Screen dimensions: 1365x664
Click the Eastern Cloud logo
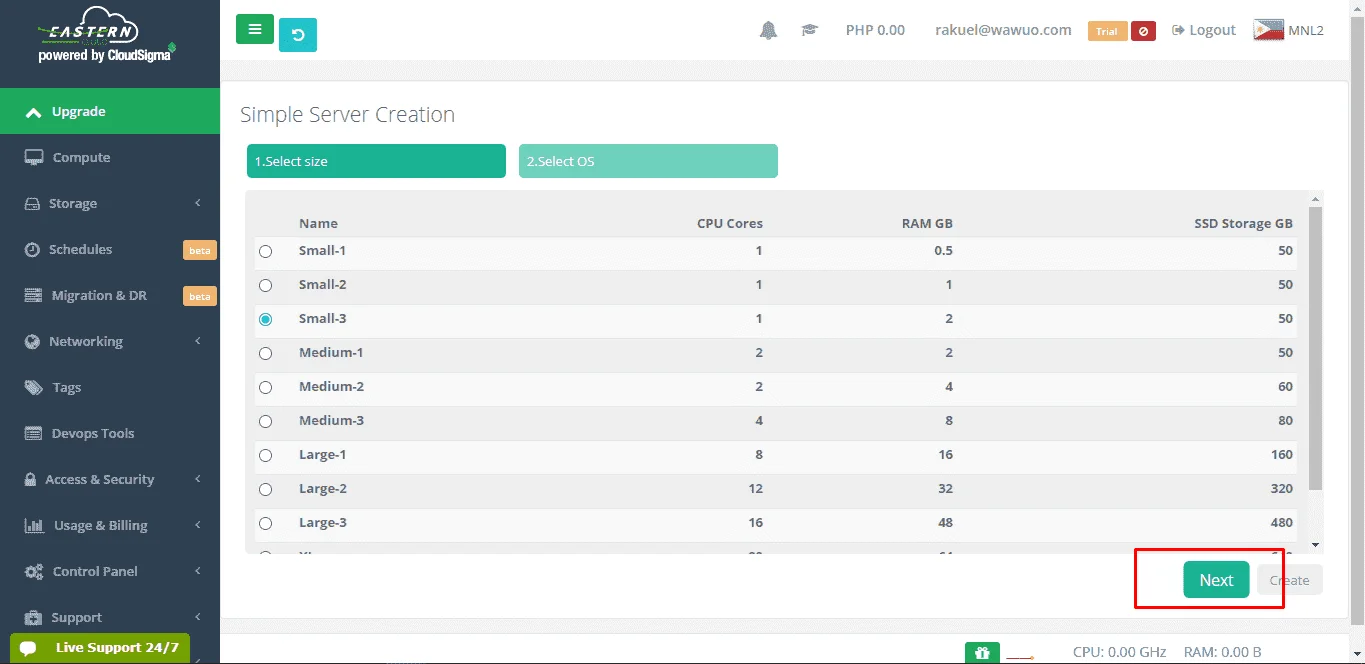point(107,35)
